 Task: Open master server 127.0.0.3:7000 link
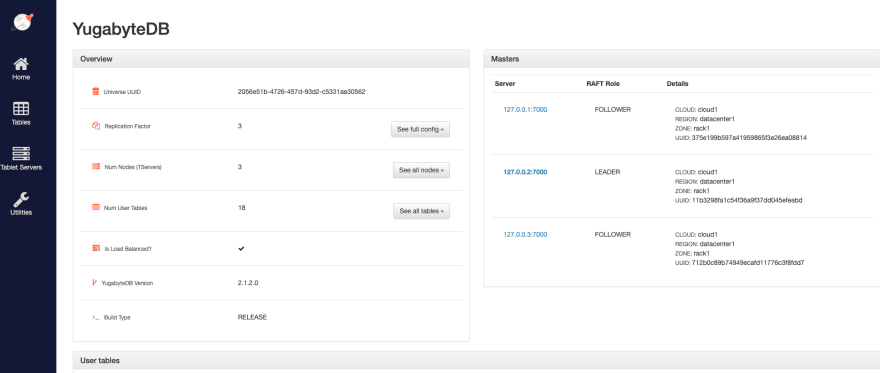(525, 234)
